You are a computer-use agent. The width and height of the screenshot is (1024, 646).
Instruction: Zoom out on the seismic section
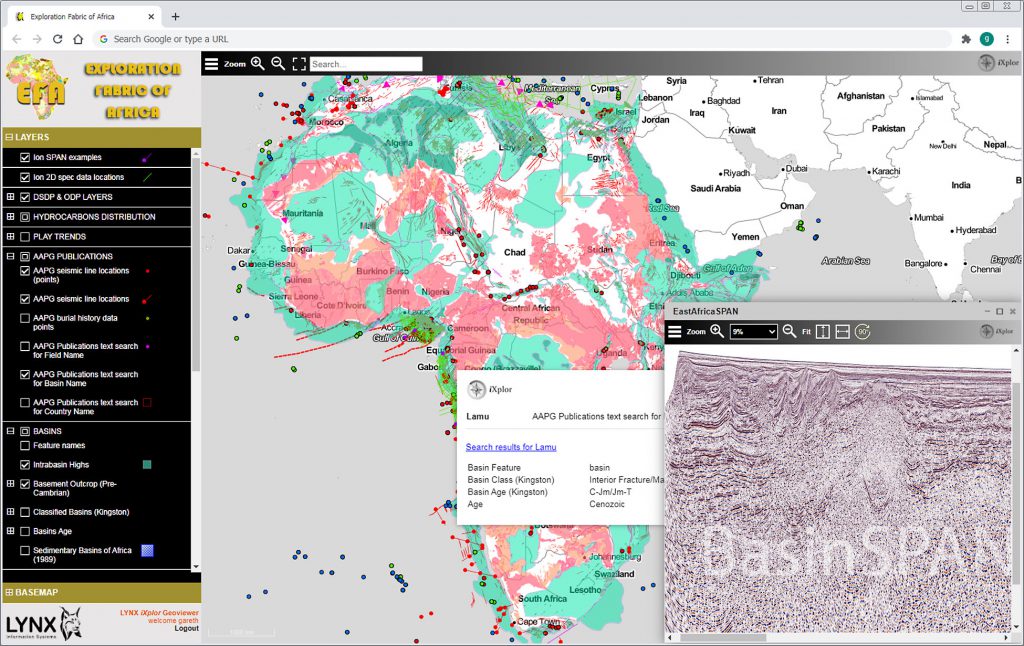tap(789, 331)
